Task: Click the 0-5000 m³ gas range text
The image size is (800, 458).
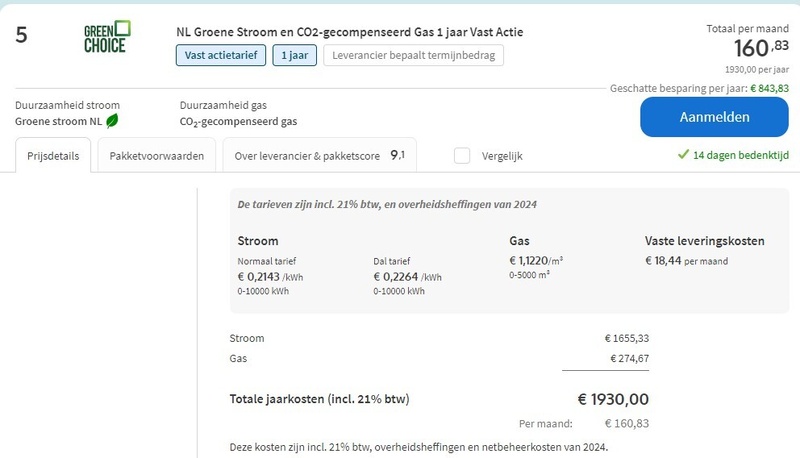Action: (530, 275)
